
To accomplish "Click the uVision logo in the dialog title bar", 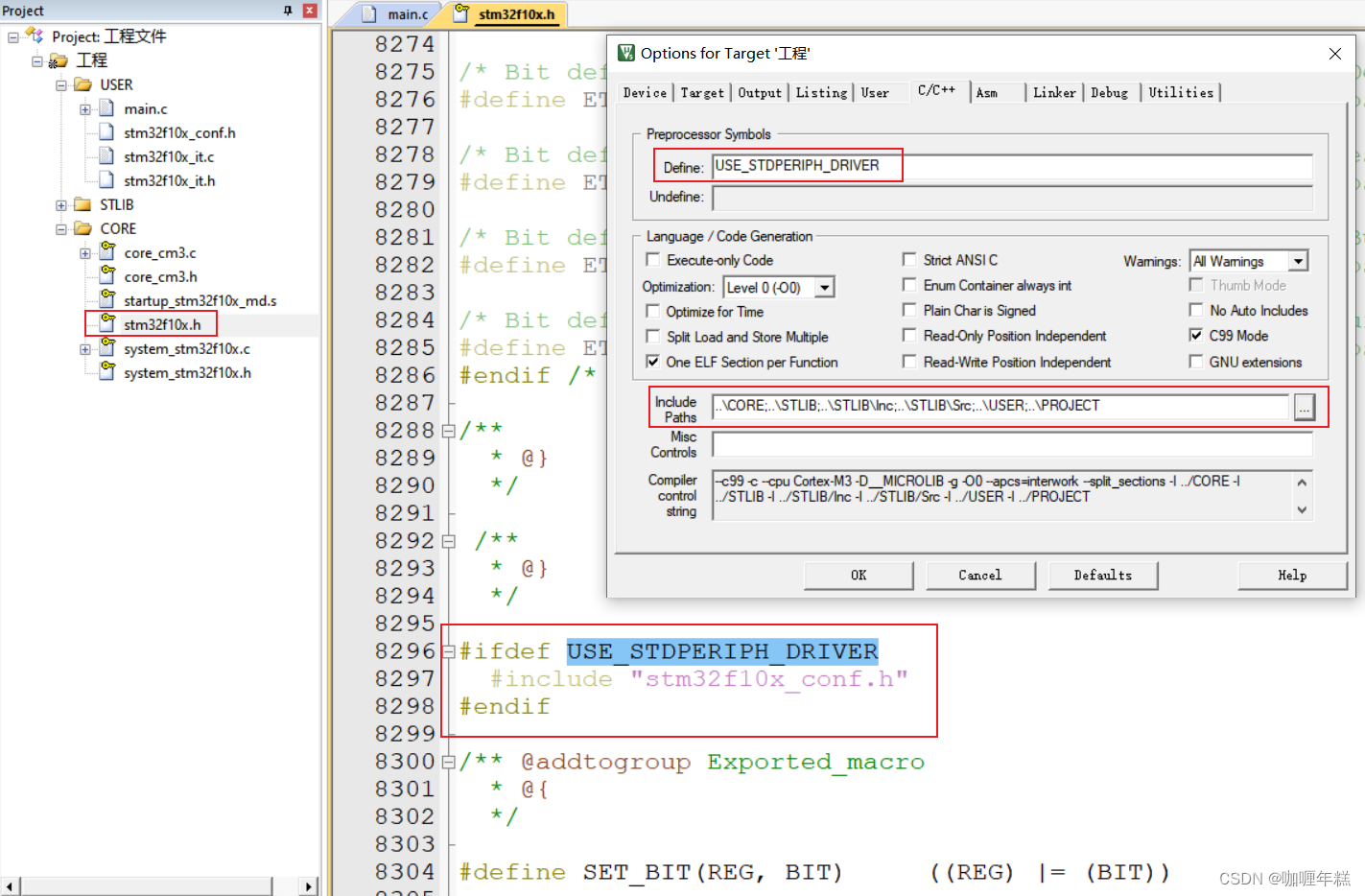I will (625, 54).
